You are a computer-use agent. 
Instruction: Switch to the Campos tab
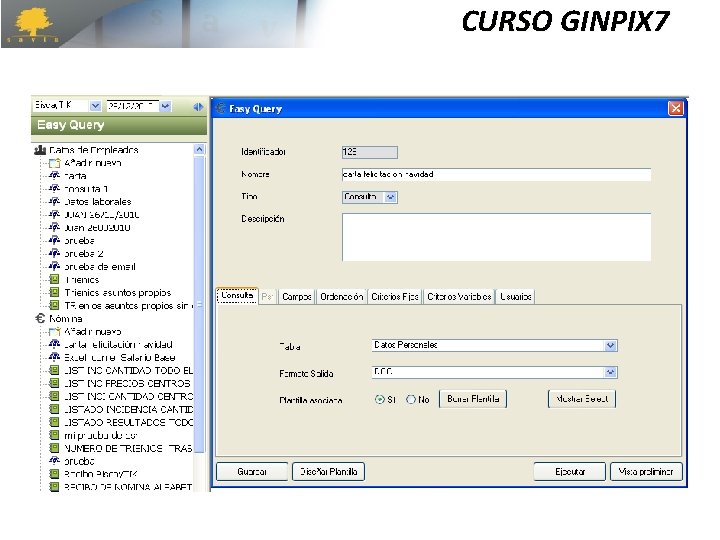point(297,297)
